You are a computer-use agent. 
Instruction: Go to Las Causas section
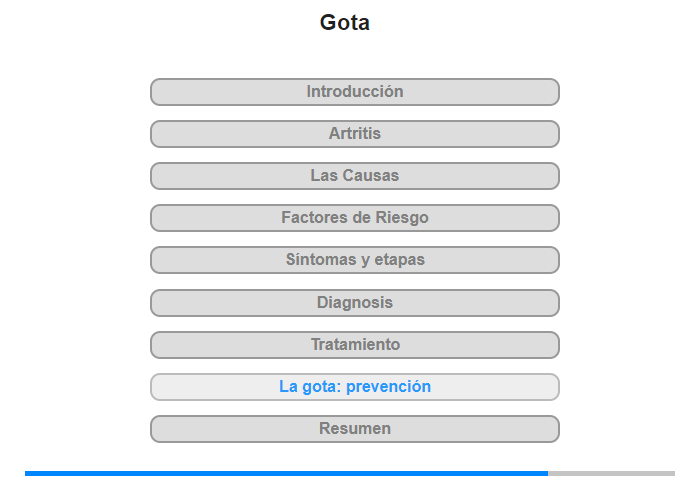(354, 176)
